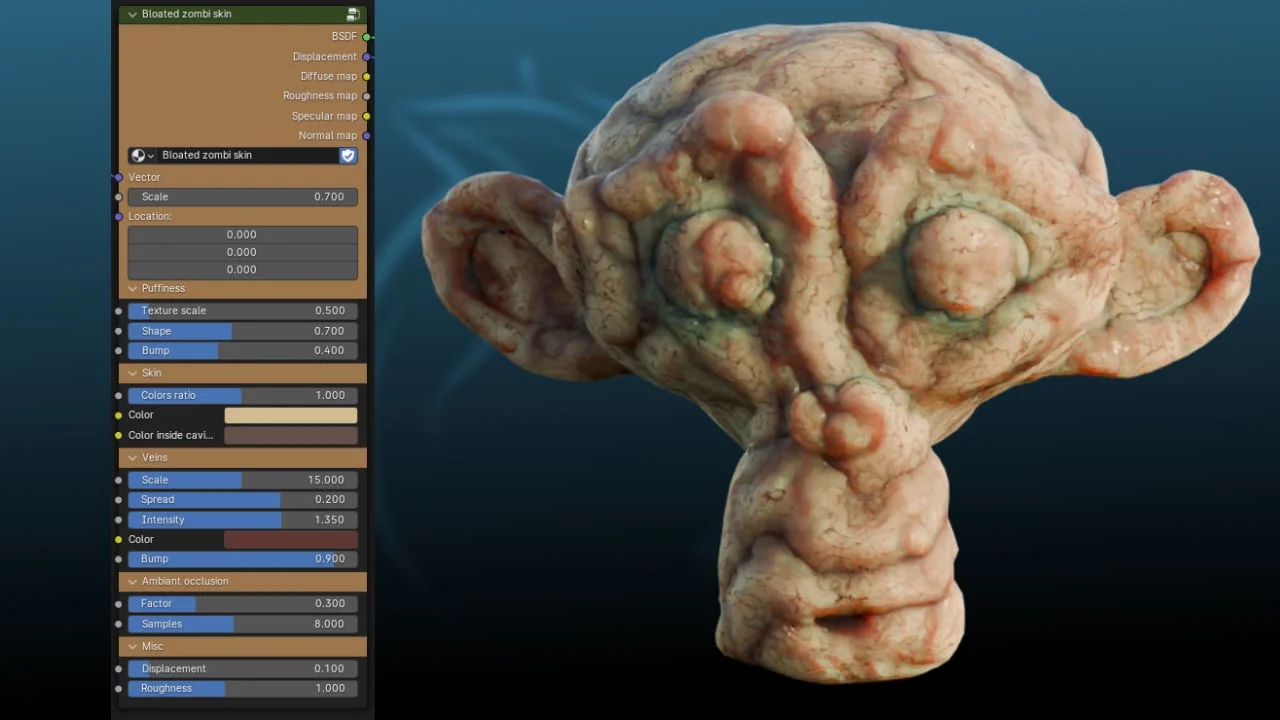Click the Roughness map output socket

point(367,95)
